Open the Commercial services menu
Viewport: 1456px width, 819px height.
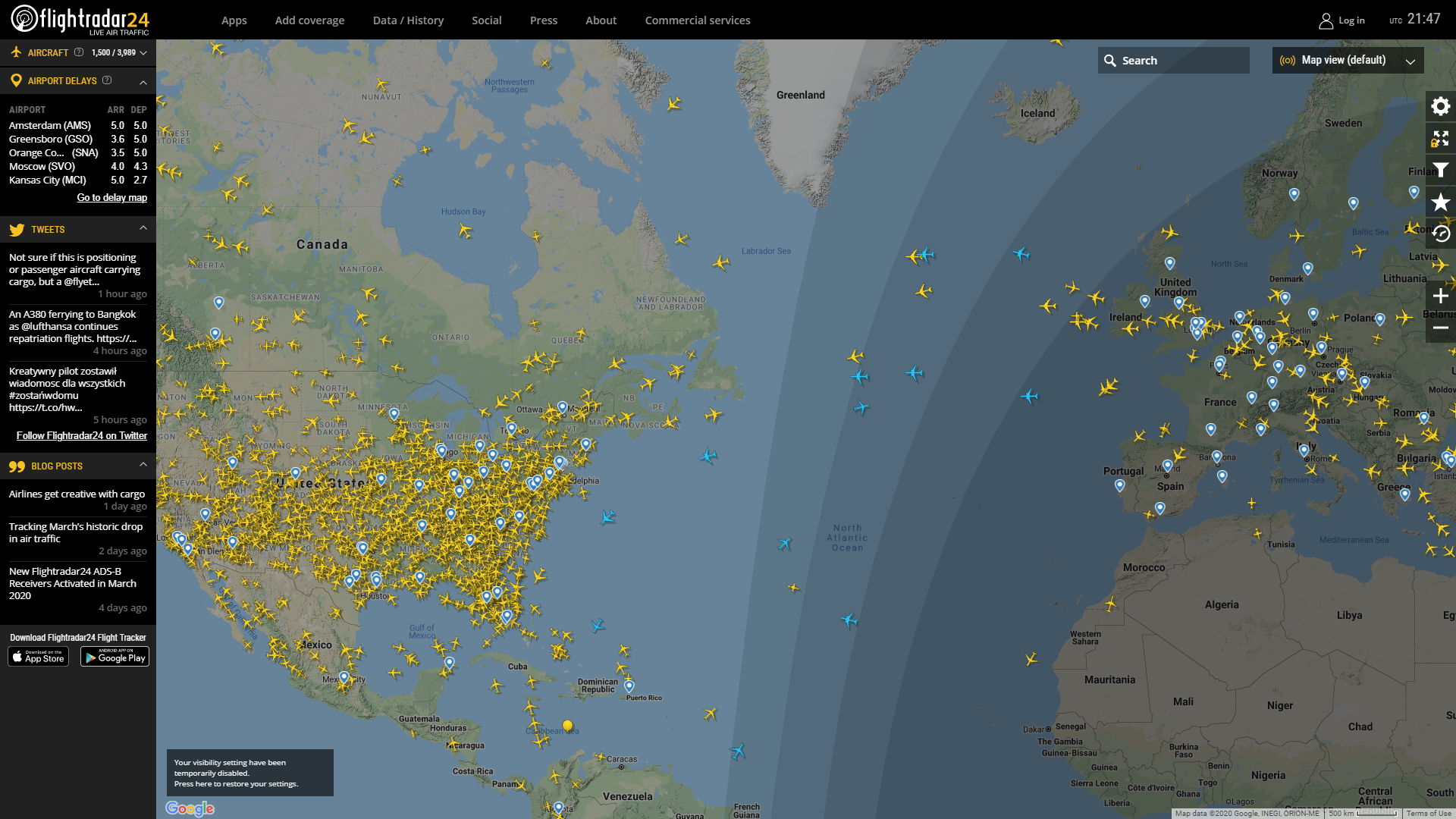point(697,20)
